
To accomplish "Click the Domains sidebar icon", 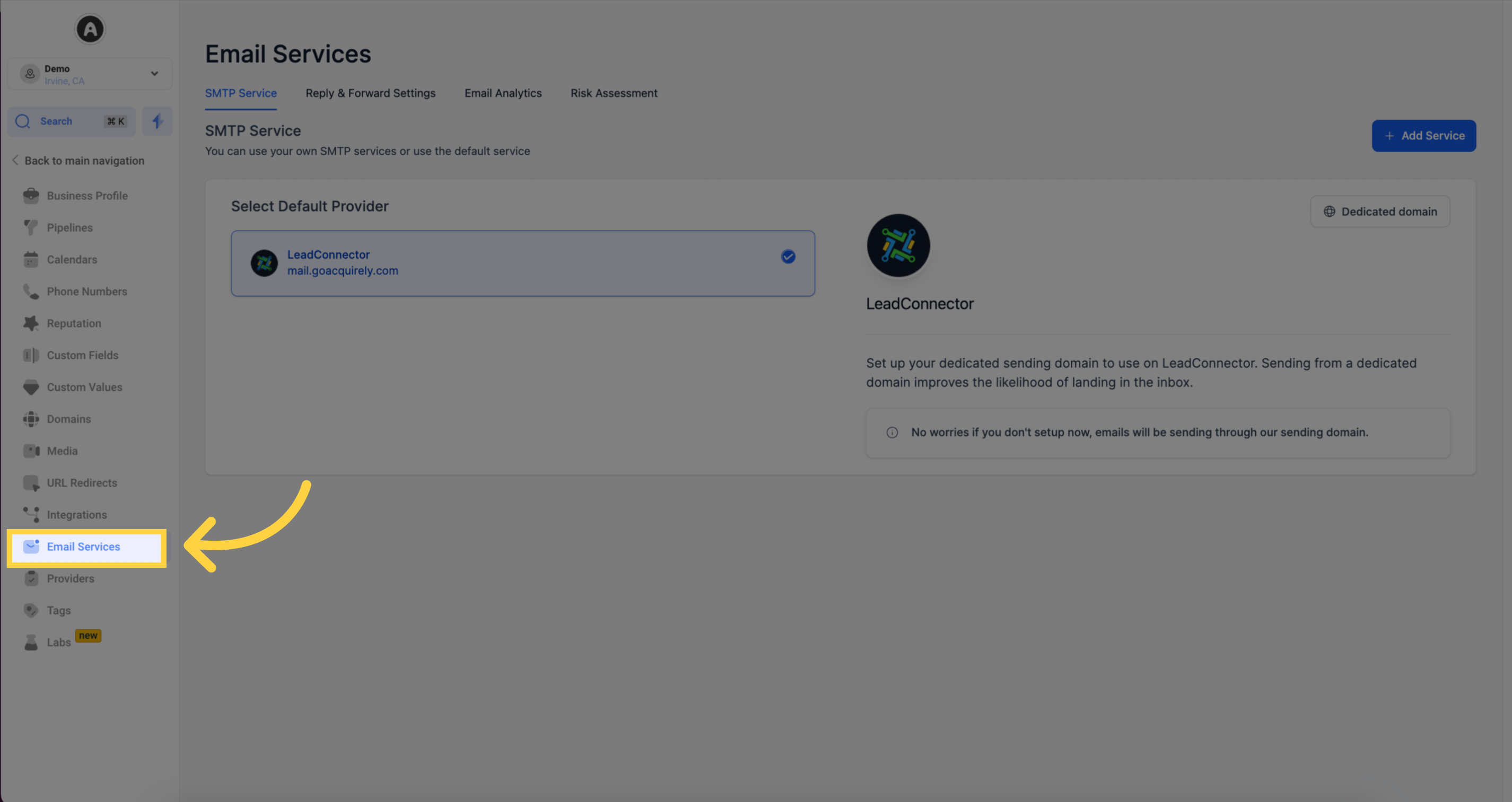I will pos(31,419).
